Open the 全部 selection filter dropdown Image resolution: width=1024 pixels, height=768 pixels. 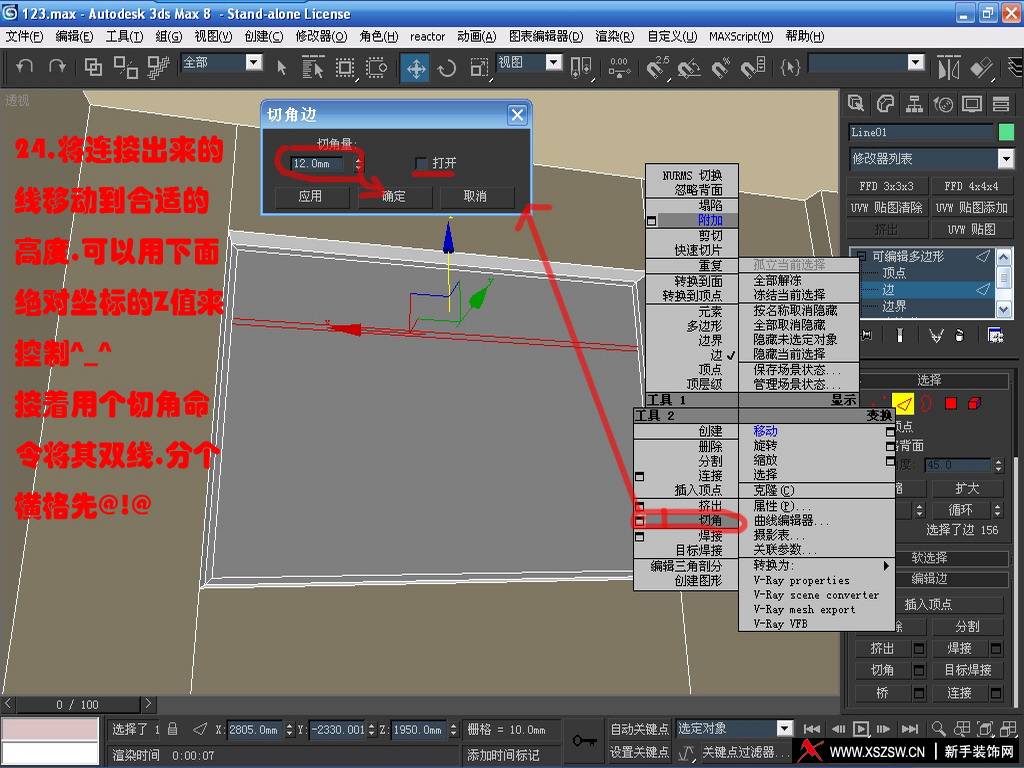pos(253,63)
